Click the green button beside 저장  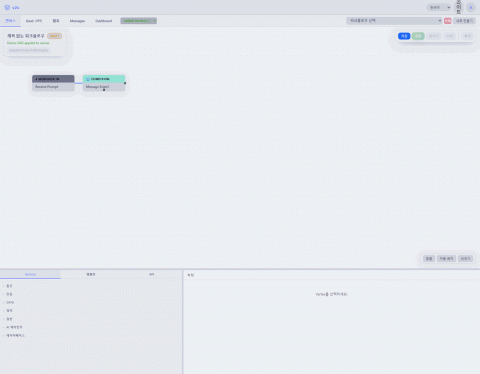pyautogui.click(x=418, y=36)
